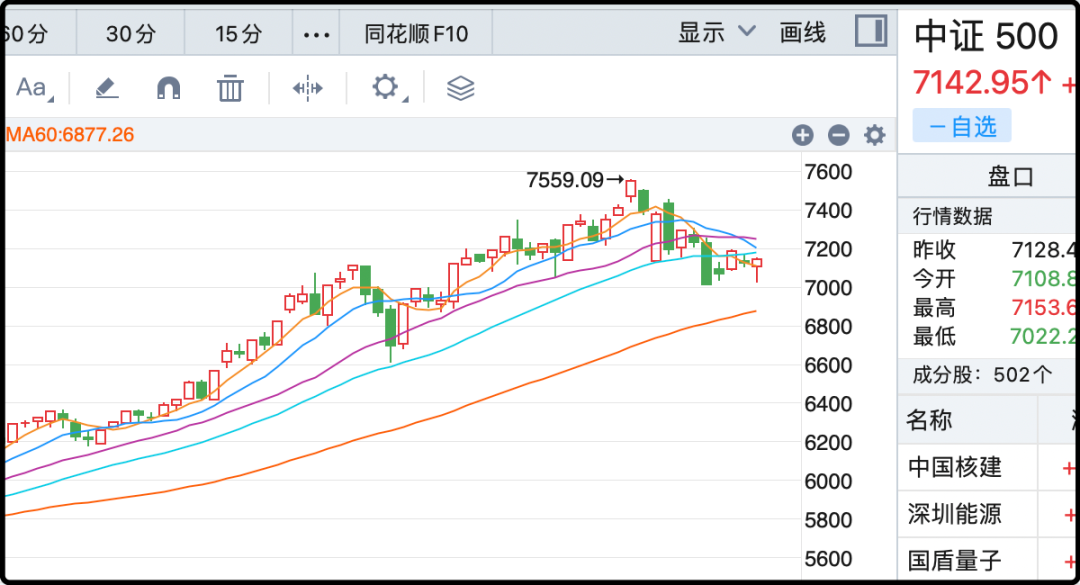The height and width of the screenshot is (585, 1080).
Task: Activate the 画线 drawing button
Action: (802, 32)
